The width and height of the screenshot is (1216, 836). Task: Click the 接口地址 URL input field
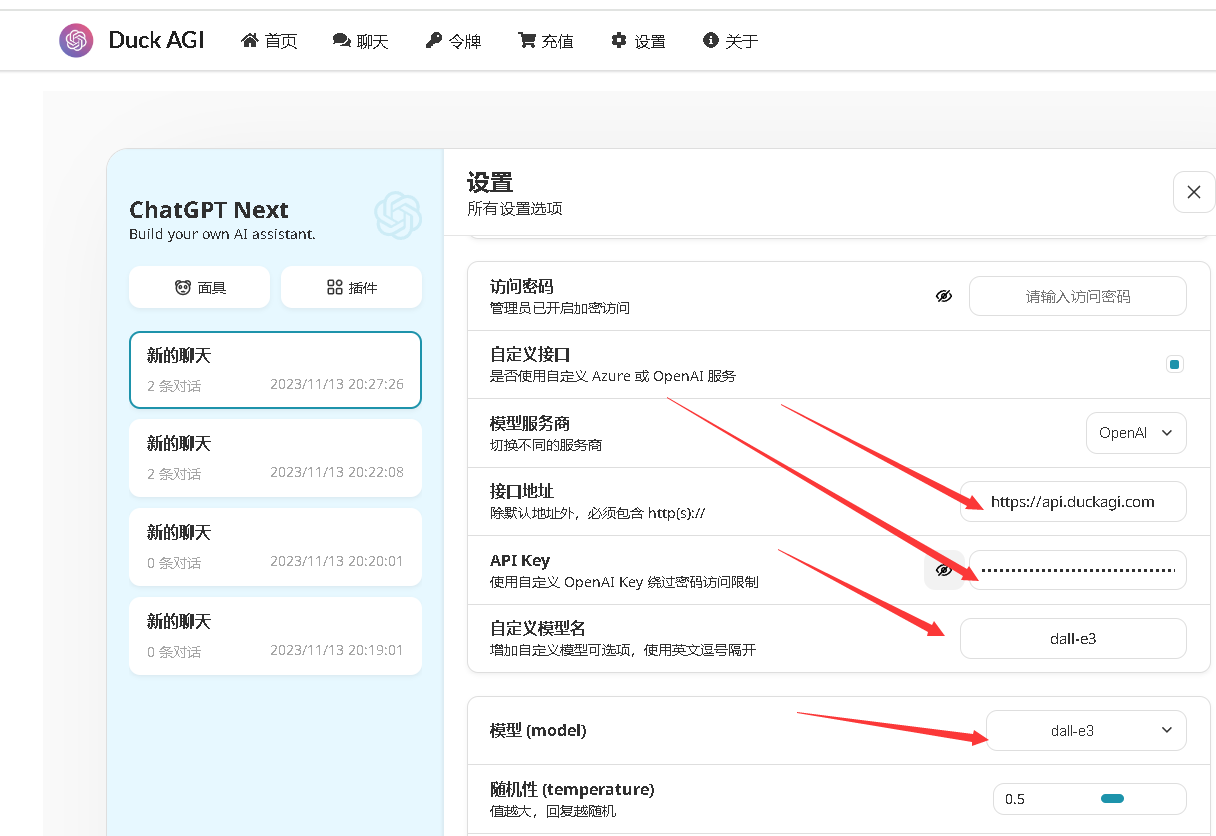[x=1073, y=502]
